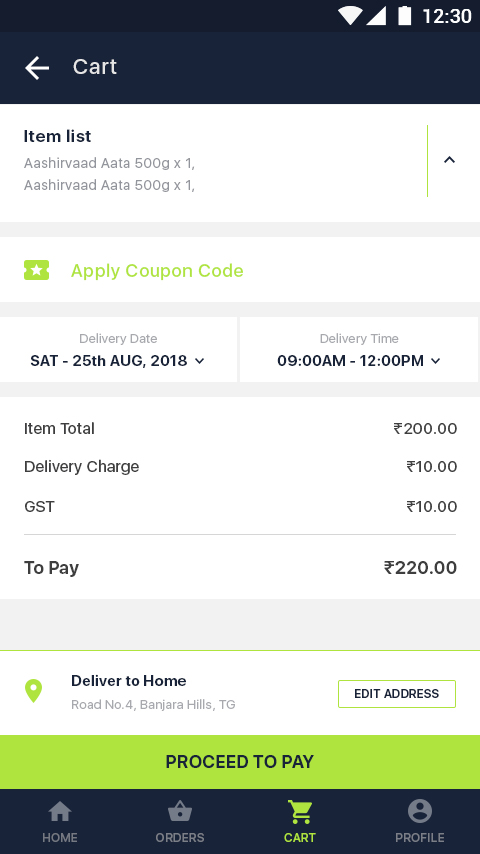Switch to the Orders tab
Viewport: 480px width, 854px height.
click(x=180, y=822)
